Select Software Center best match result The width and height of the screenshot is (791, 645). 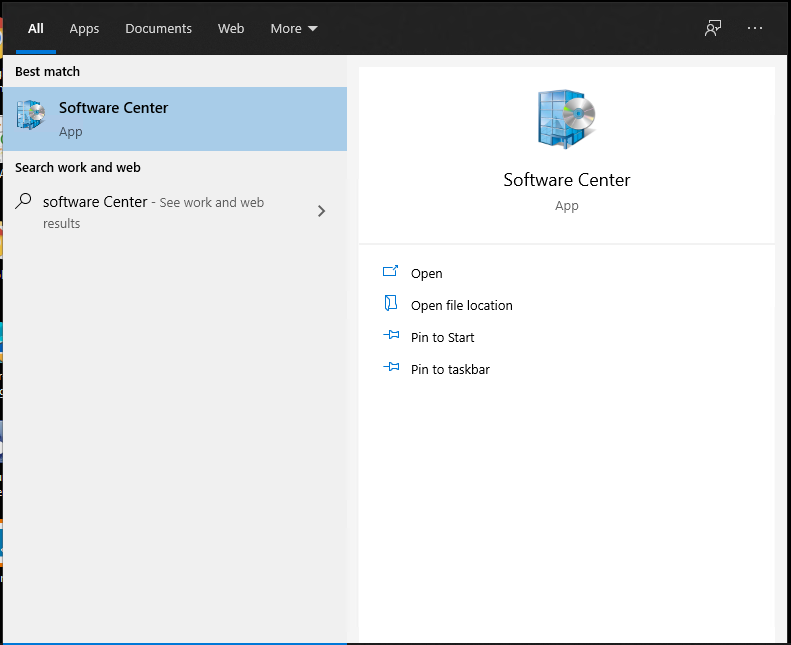175,119
